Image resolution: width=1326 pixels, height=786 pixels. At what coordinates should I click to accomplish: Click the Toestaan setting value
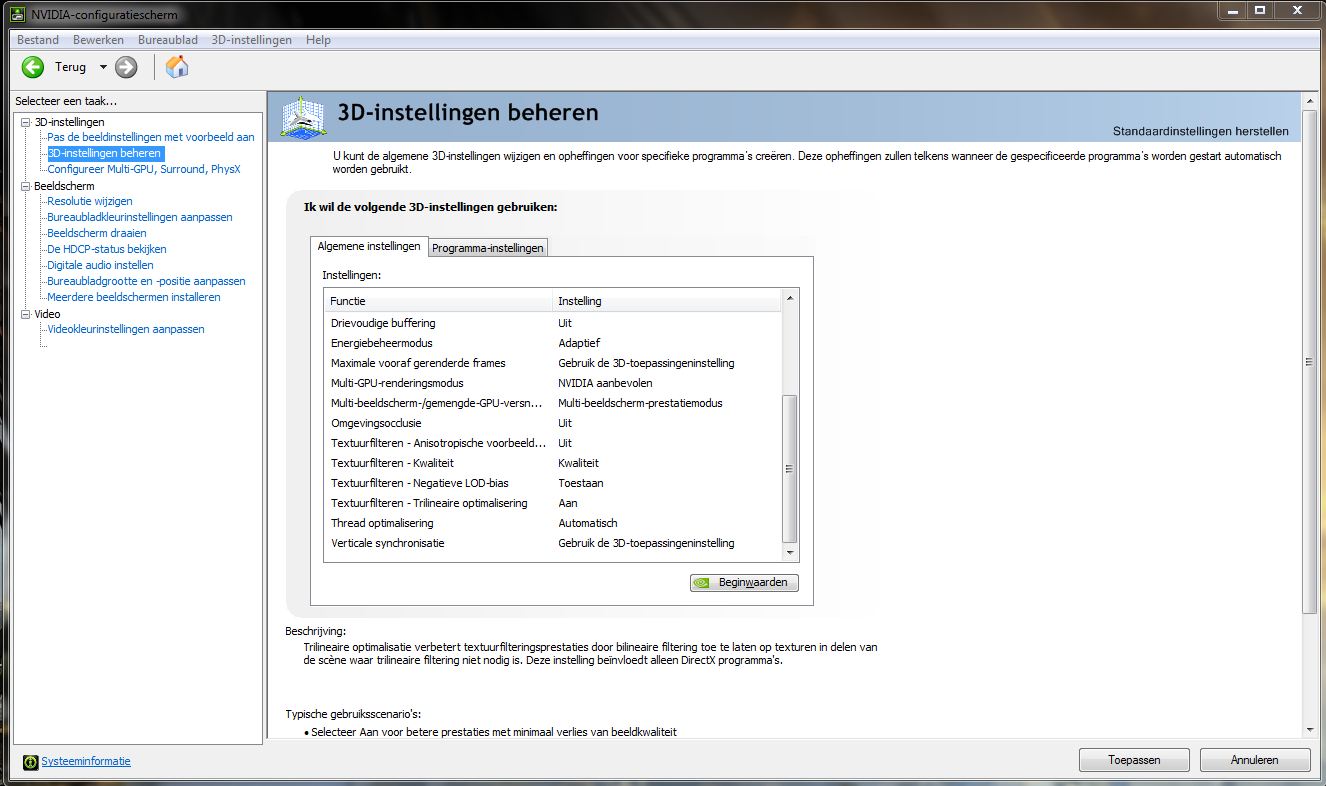(x=580, y=483)
